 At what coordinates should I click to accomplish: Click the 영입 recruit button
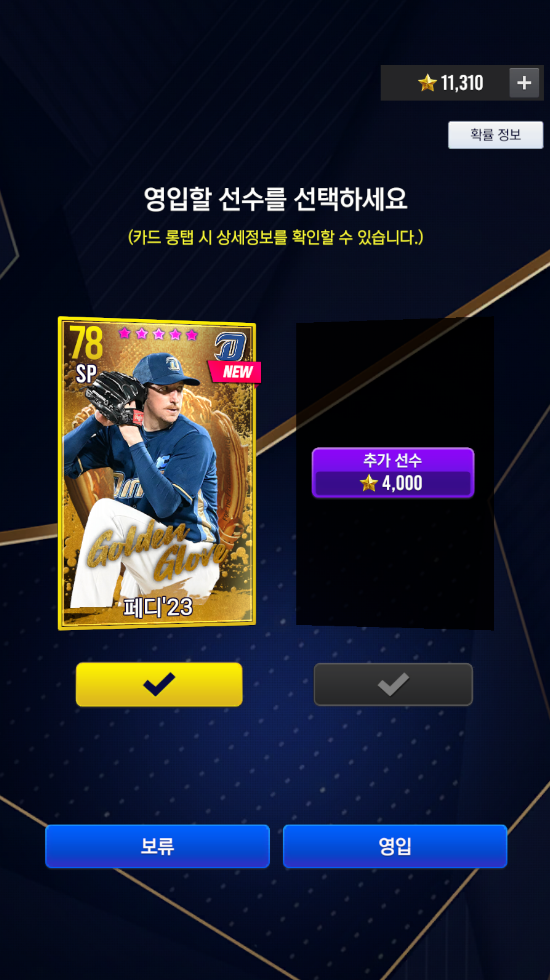click(395, 846)
